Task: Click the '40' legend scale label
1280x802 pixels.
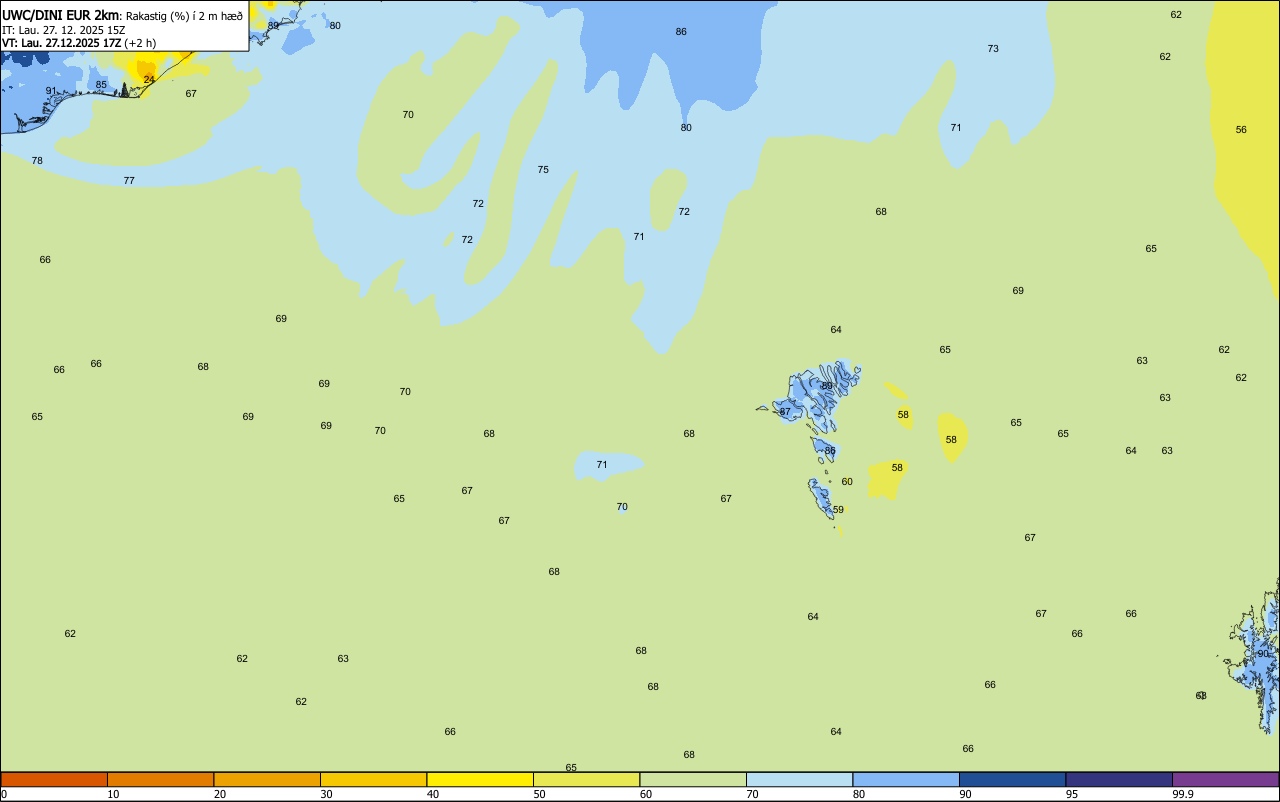Action: (x=433, y=794)
